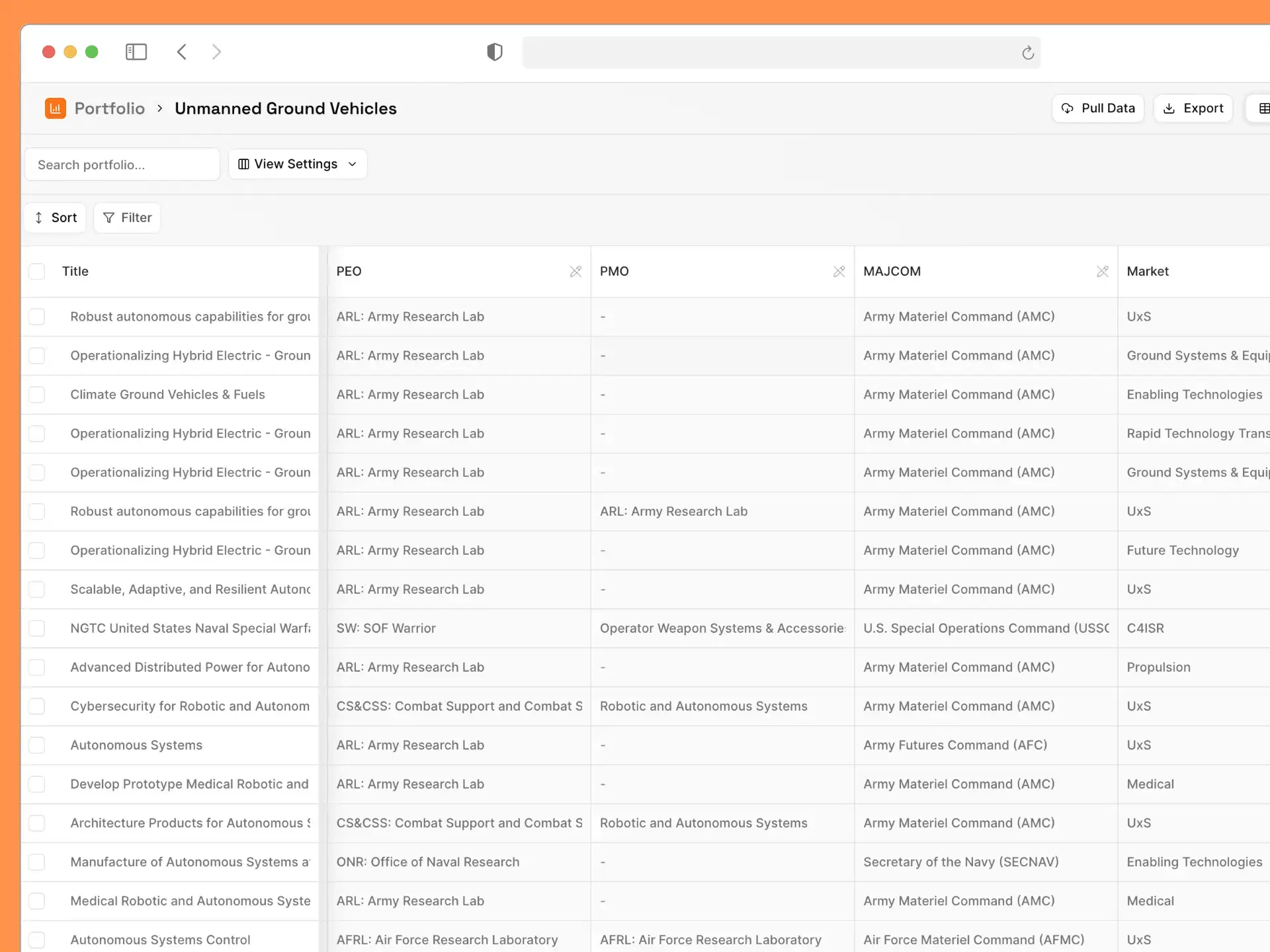Select the Autonomous Systems row checkbox
The height and width of the screenshot is (952, 1270).
37,745
